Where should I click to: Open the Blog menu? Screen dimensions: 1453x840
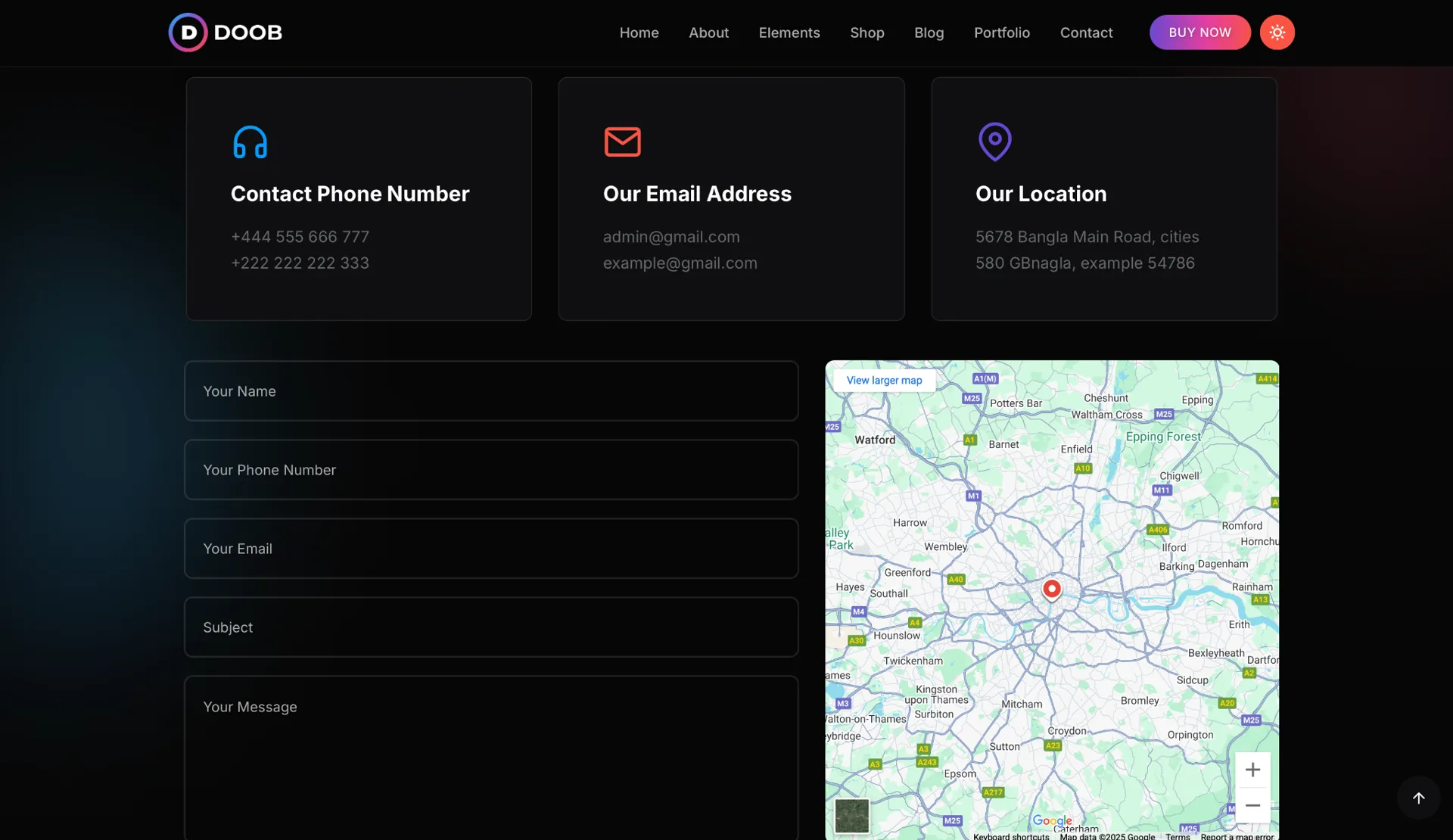coord(929,33)
